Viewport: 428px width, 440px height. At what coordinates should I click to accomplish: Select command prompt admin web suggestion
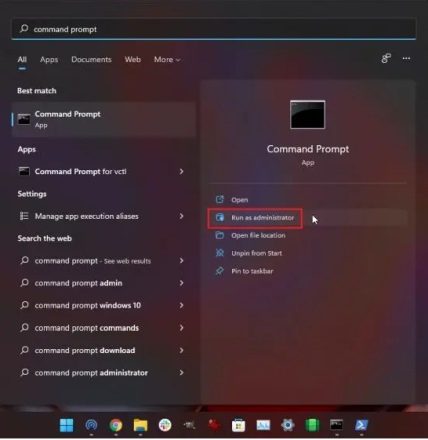pos(103,283)
